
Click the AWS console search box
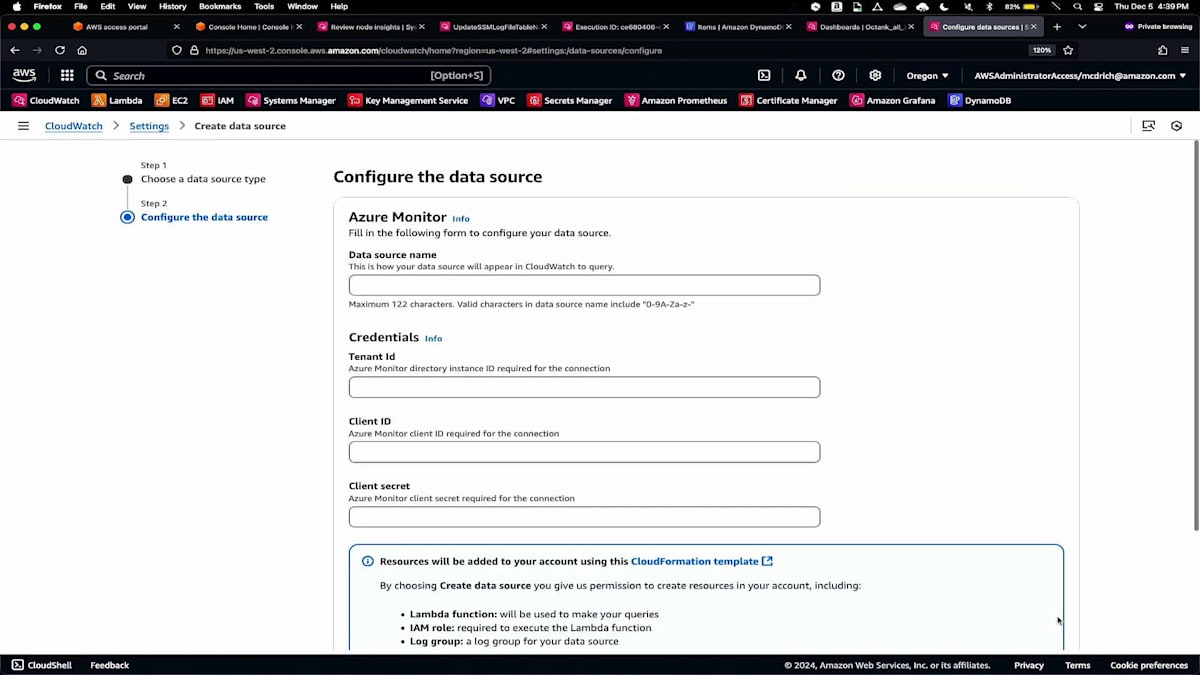click(289, 75)
